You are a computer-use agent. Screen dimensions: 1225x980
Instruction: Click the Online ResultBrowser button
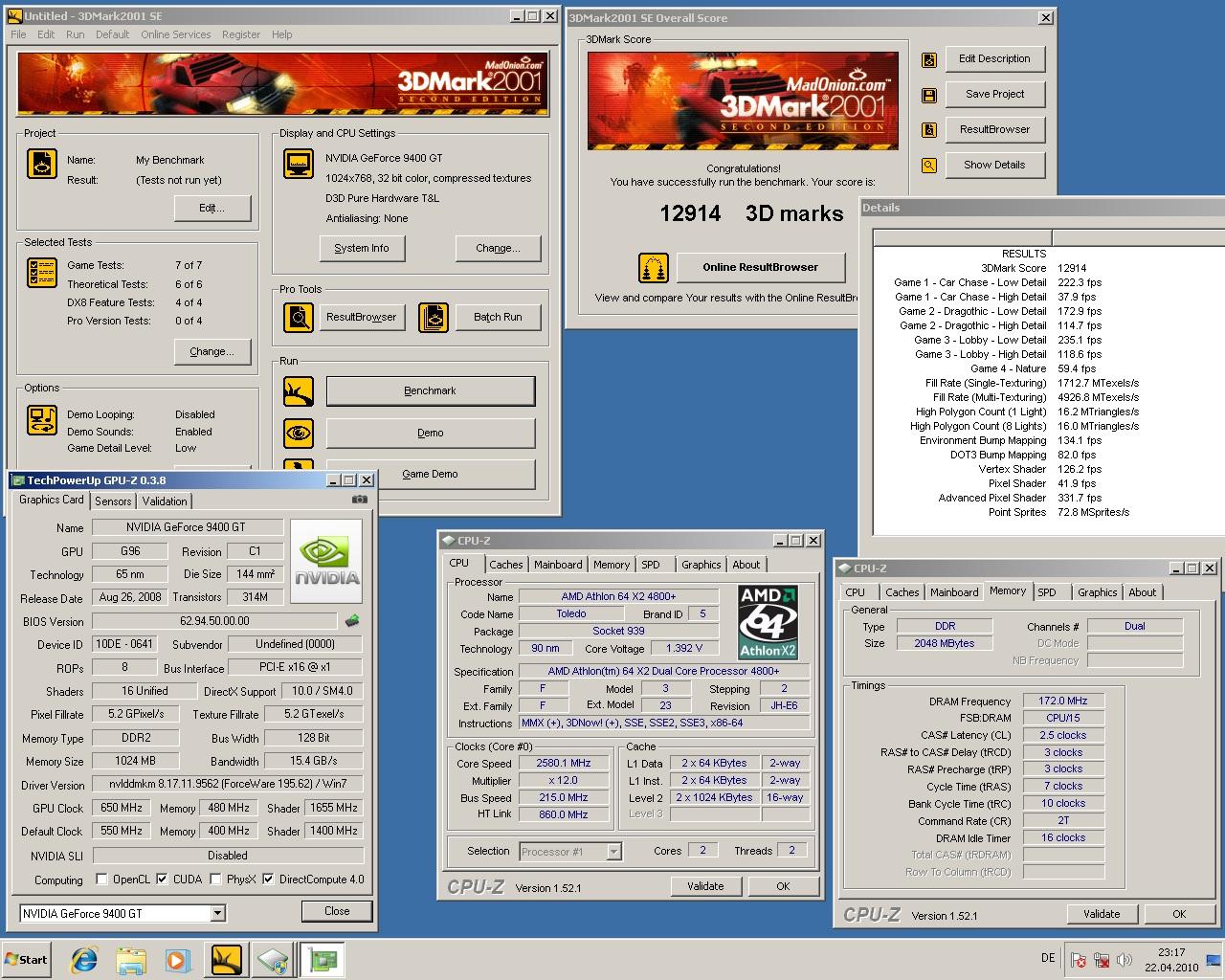pyautogui.click(x=761, y=267)
